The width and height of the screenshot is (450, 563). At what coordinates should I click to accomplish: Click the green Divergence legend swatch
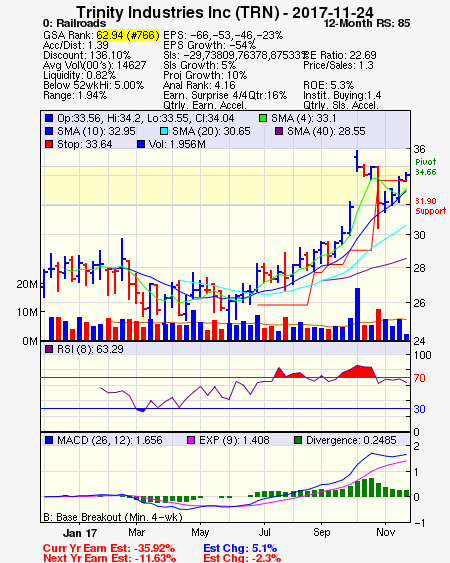[x=298, y=440]
